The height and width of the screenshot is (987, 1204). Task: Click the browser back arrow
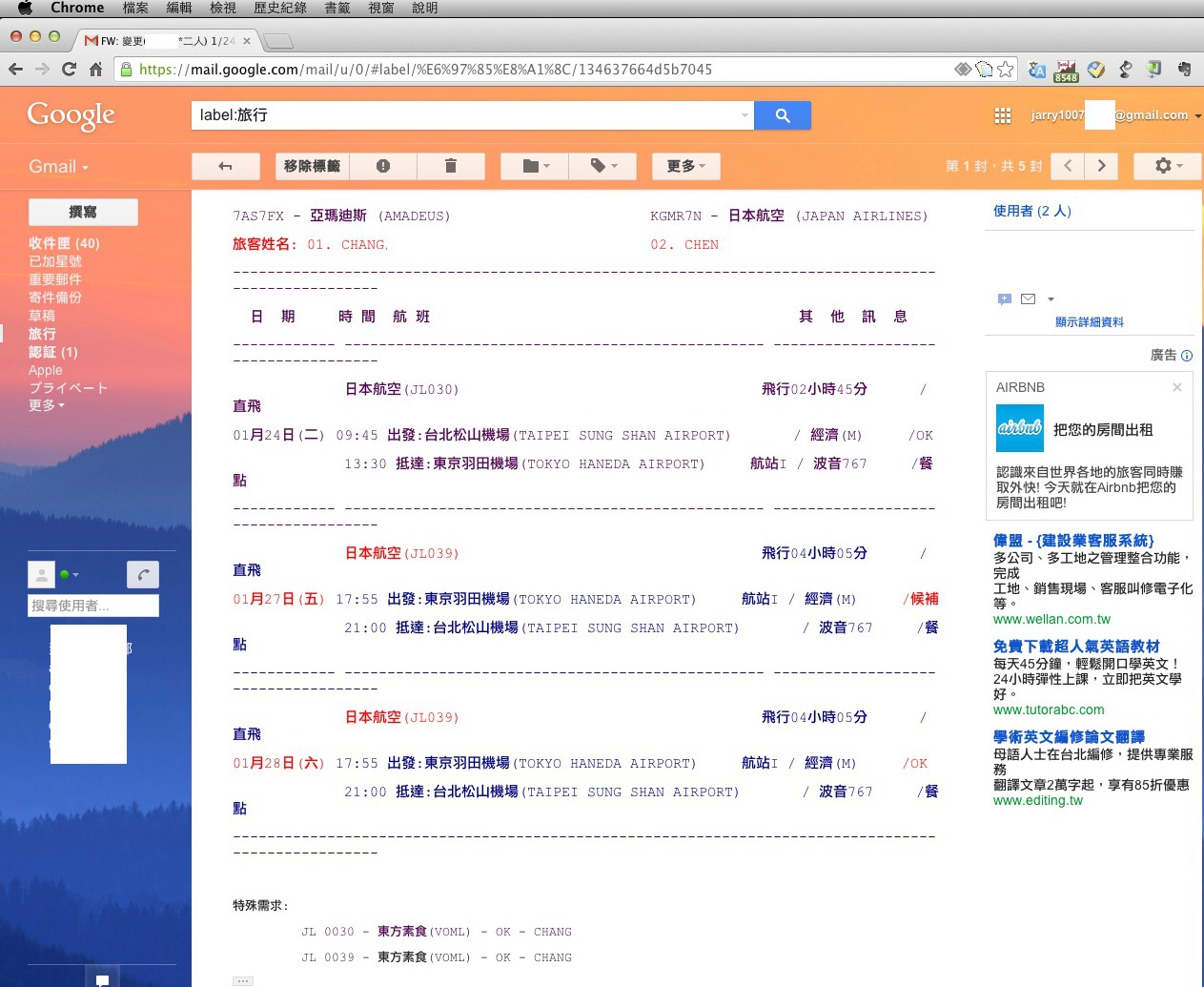click(15, 69)
